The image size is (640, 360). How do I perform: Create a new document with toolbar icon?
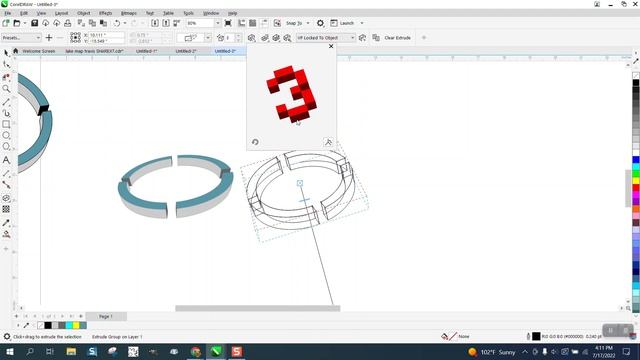click(x=6, y=23)
